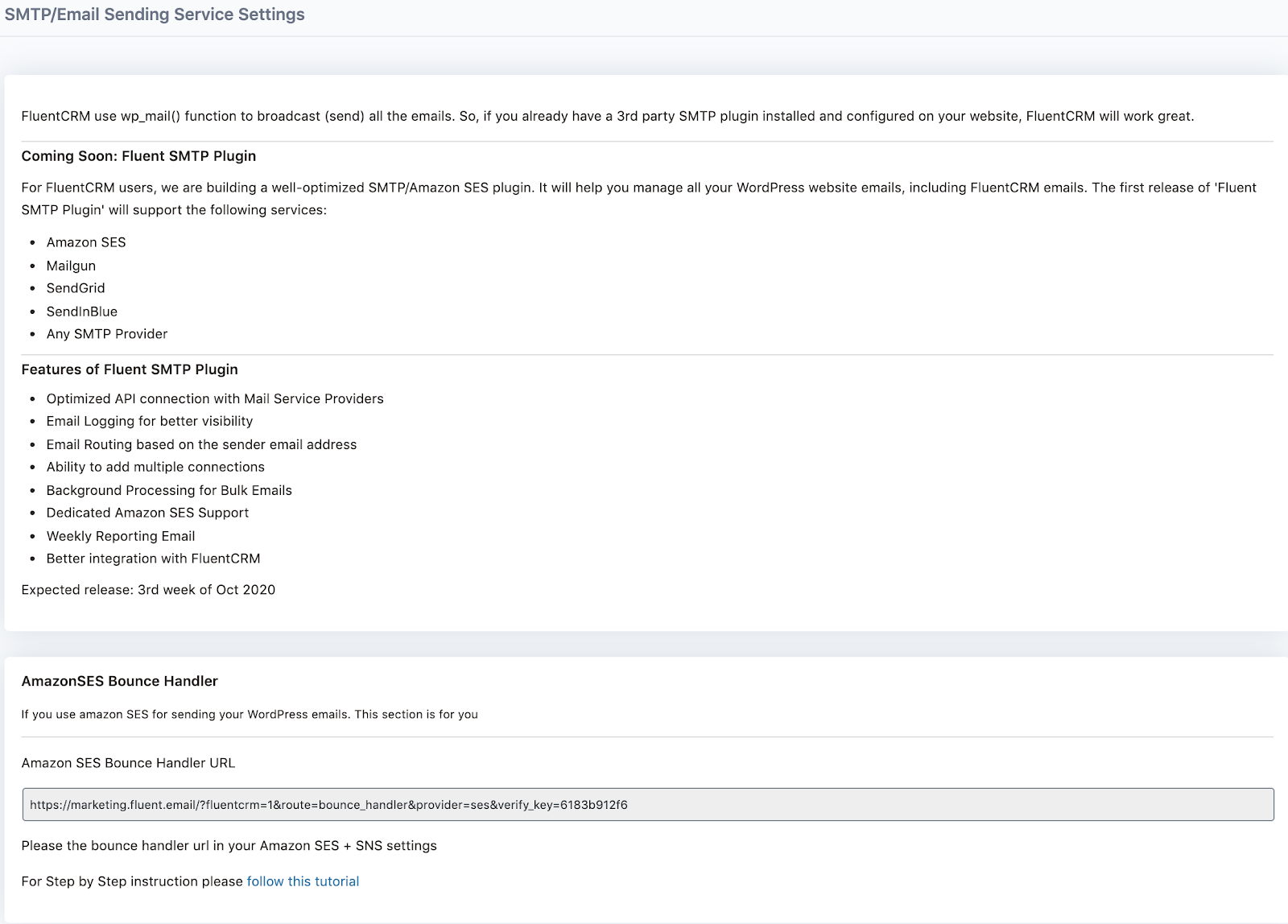This screenshot has height=924, width=1288.
Task: Click "Background Processing for Bulk Emails" feature
Action: 169,490
